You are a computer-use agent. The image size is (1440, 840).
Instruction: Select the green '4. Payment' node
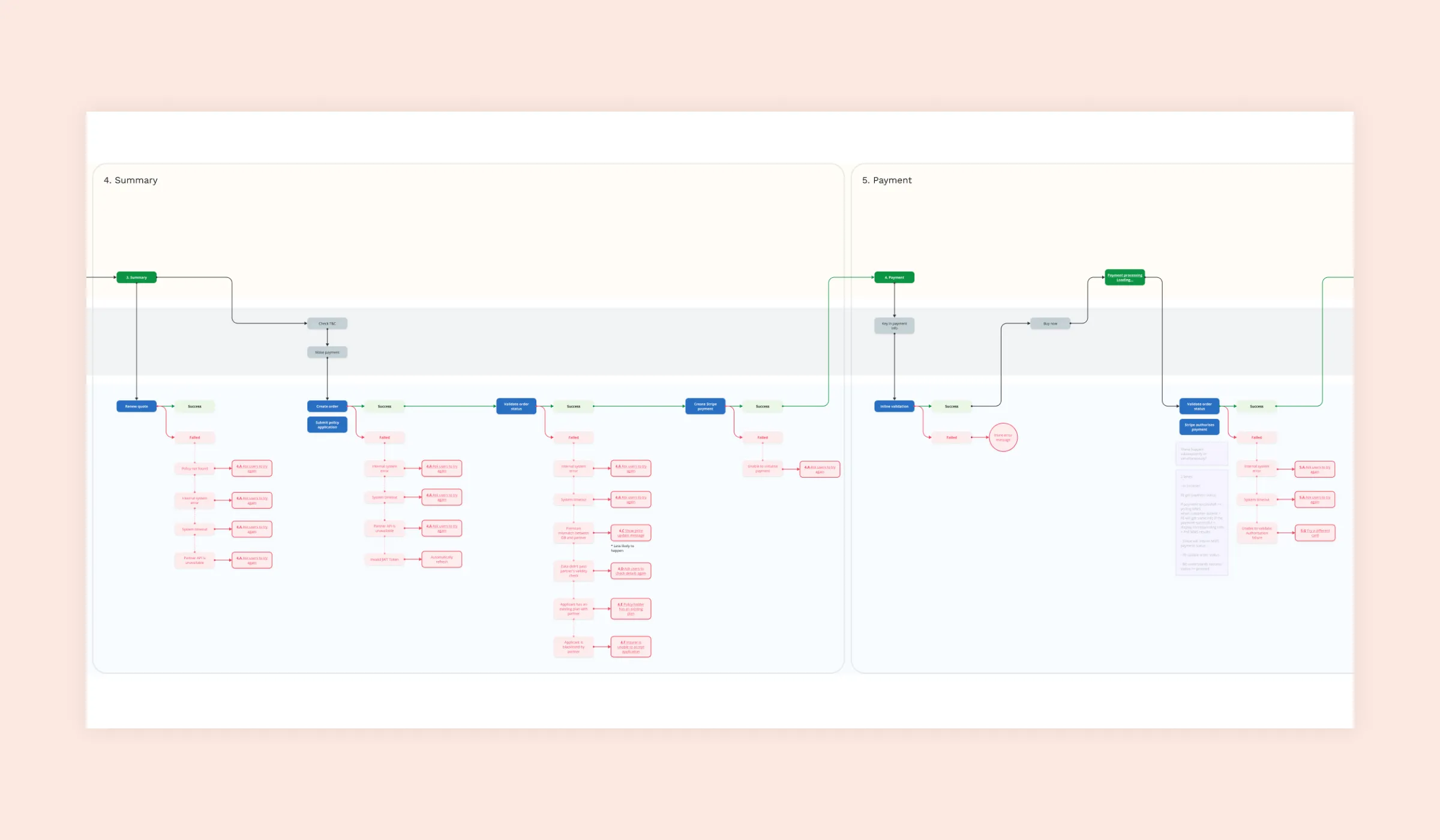tap(894, 277)
